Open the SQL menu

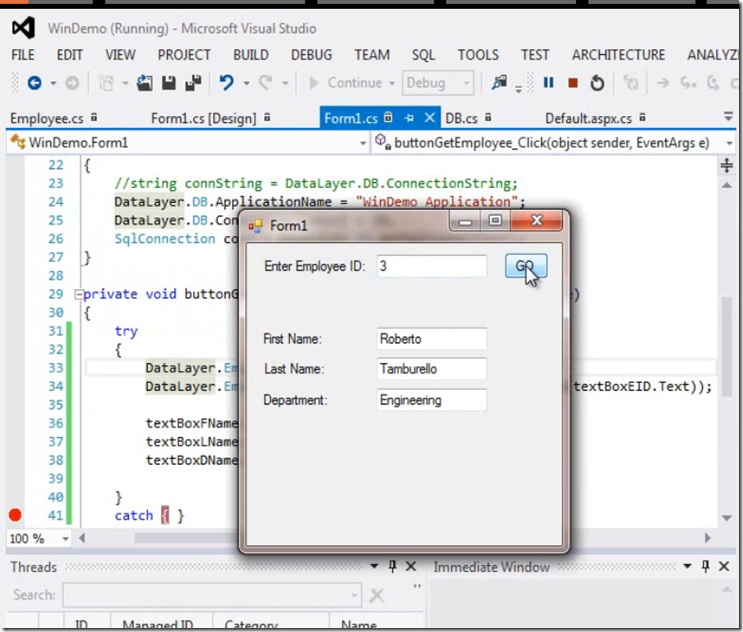click(423, 55)
